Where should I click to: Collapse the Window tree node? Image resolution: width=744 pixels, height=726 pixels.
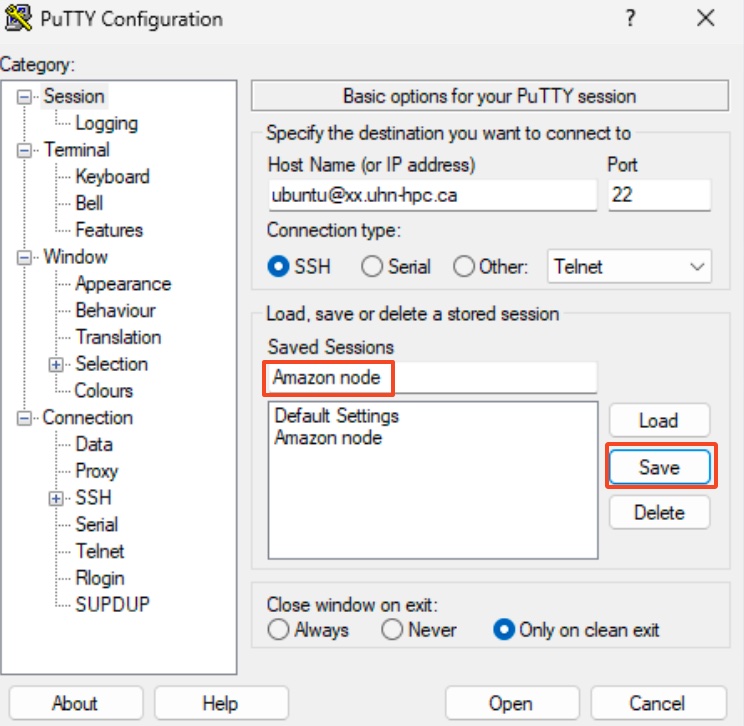[x=24, y=258]
